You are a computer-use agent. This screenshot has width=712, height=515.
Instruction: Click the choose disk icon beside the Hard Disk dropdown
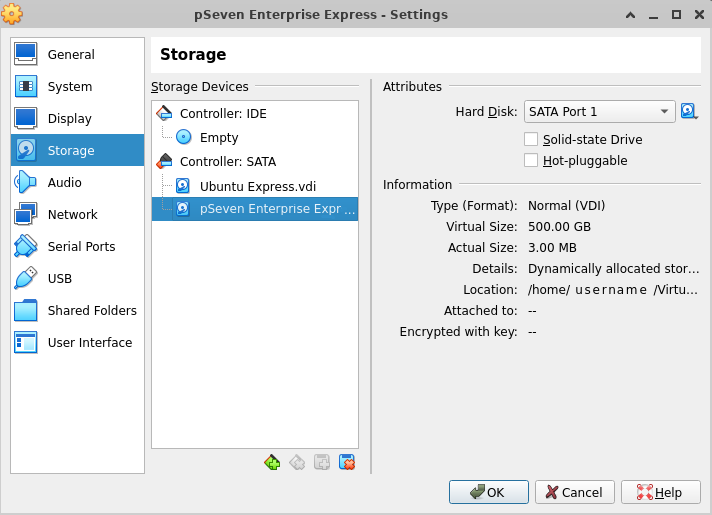click(689, 111)
